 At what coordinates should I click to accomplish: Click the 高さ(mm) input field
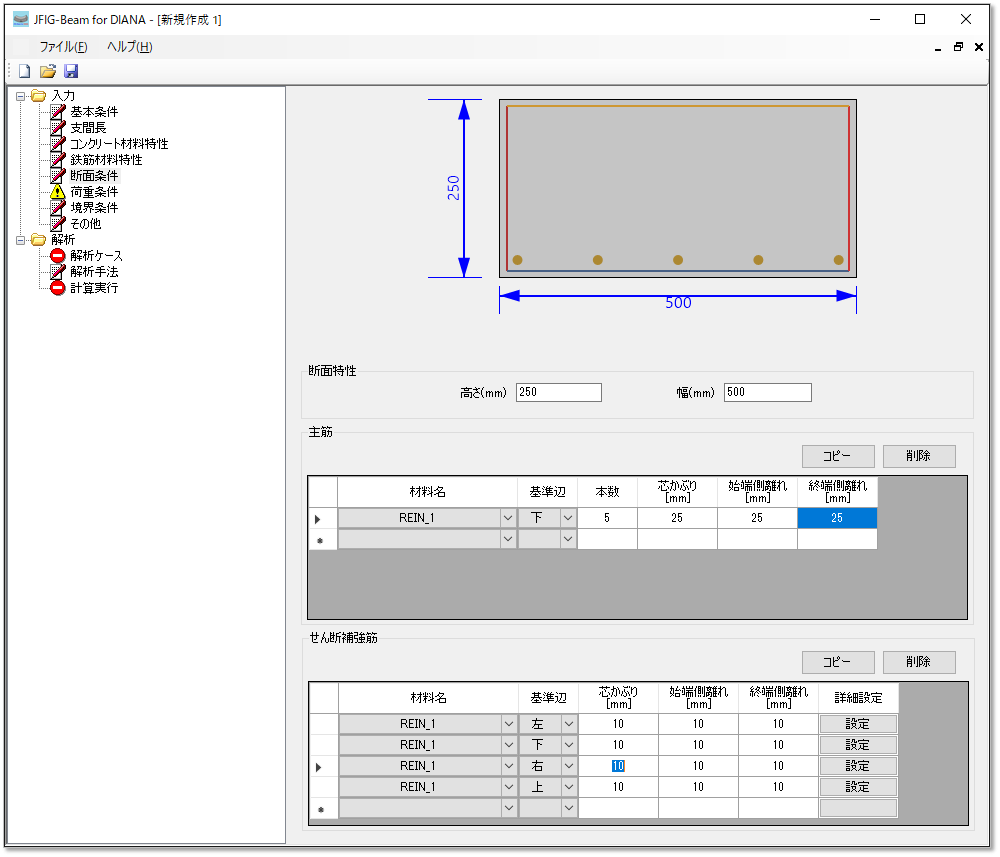point(558,392)
